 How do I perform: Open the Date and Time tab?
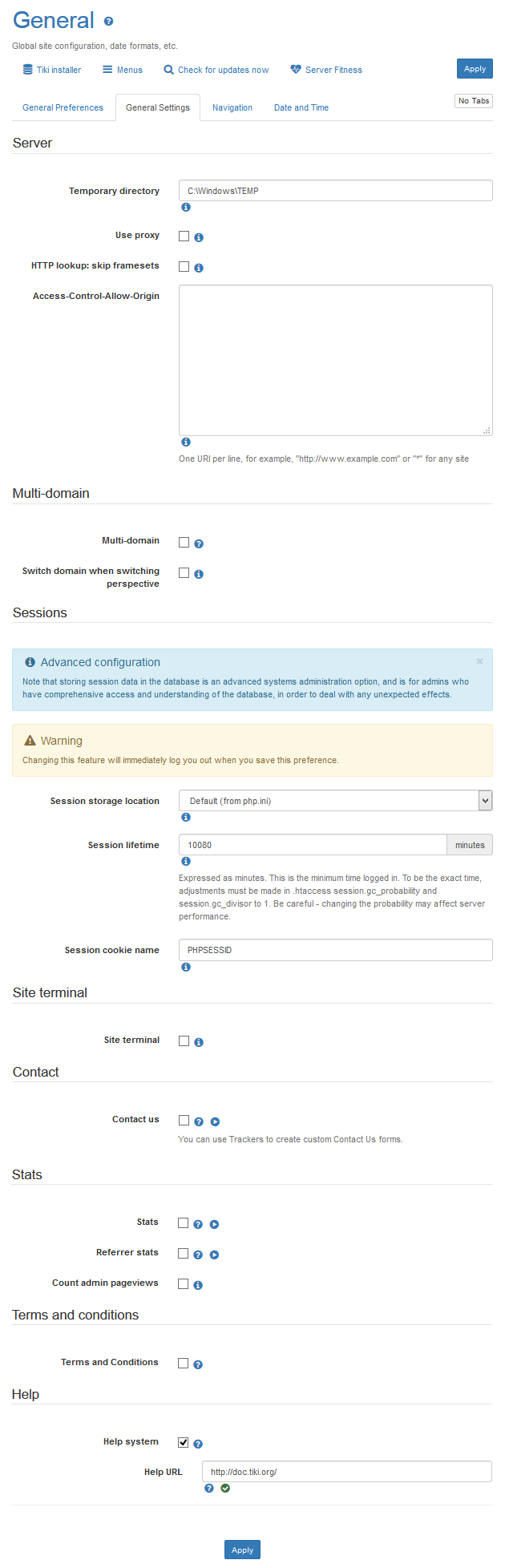click(x=301, y=107)
